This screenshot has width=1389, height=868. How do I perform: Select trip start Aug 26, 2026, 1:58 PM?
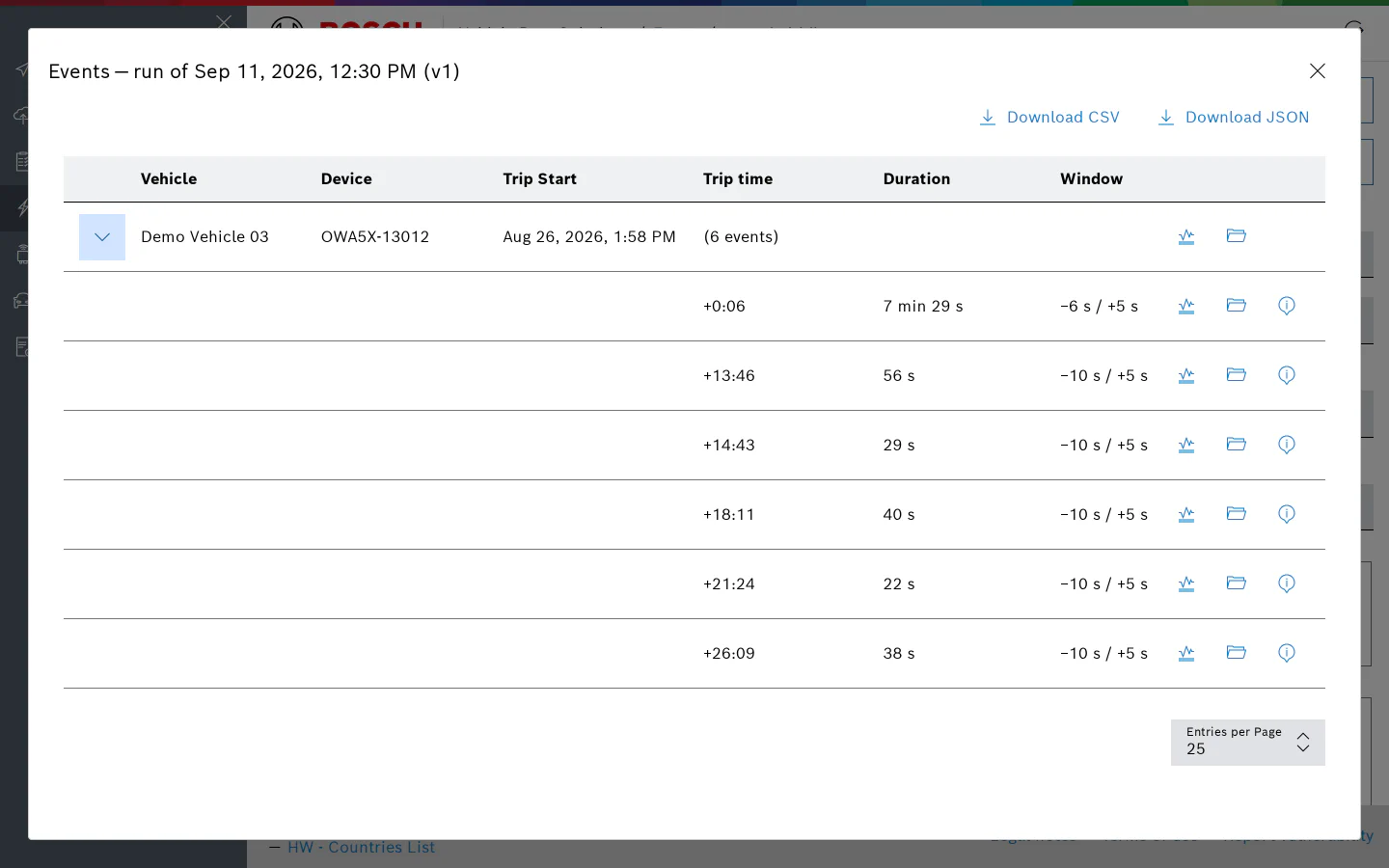pyautogui.click(x=589, y=237)
